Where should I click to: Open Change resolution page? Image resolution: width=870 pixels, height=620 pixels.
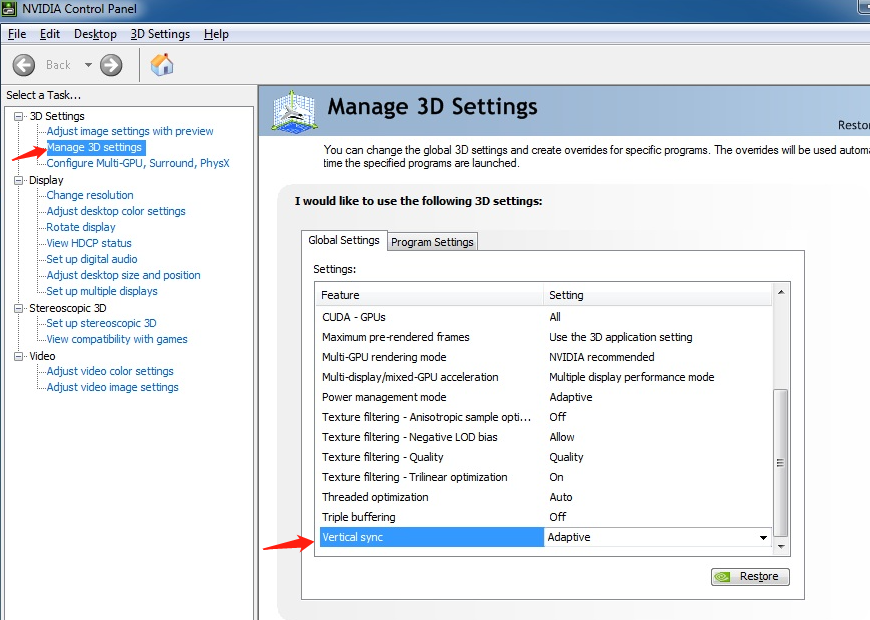(90, 195)
